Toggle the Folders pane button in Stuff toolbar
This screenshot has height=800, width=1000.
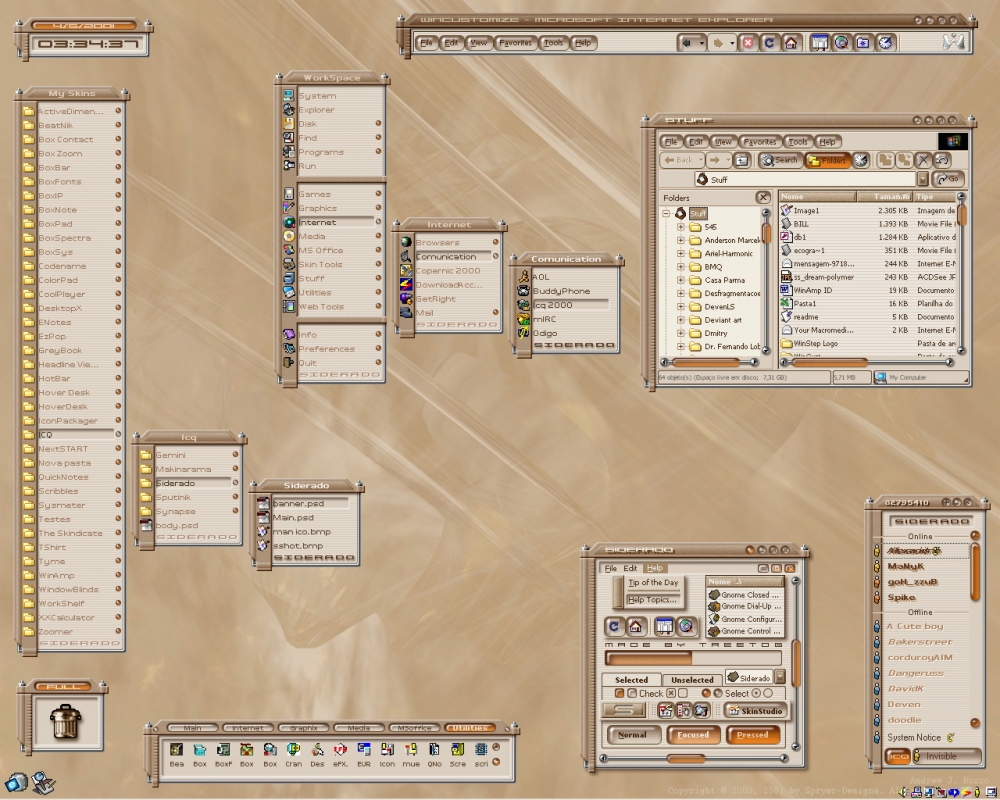(828, 160)
